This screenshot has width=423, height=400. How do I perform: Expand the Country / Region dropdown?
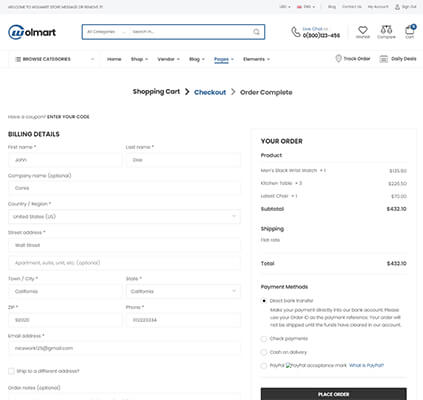(x=124, y=217)
